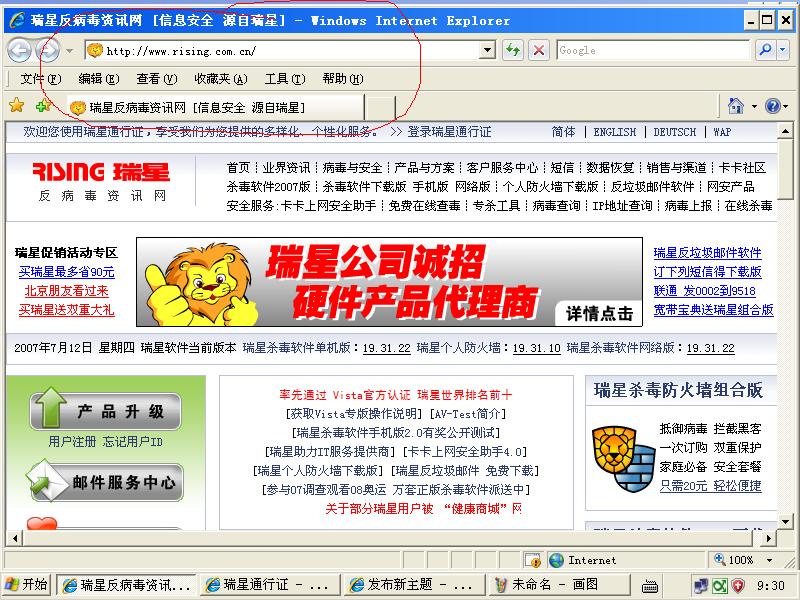Click the 详情点击 banner button
The height and width of the screenshot is (600, 800).
(x=599, y=313)
